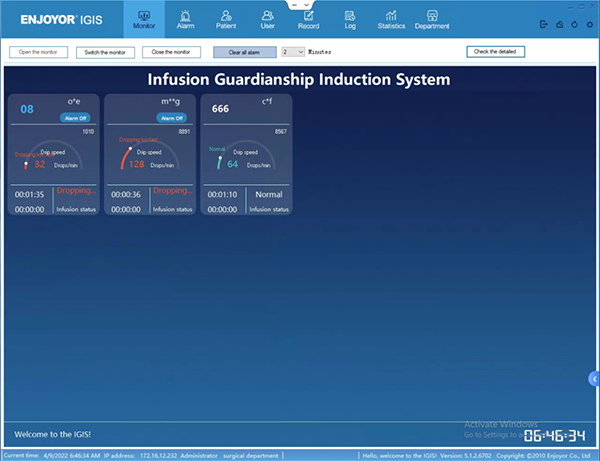This screenshot has width=600, height=461.
Task: Expand the side panel arrow on right edge
Action: click(x=595, y=377)
